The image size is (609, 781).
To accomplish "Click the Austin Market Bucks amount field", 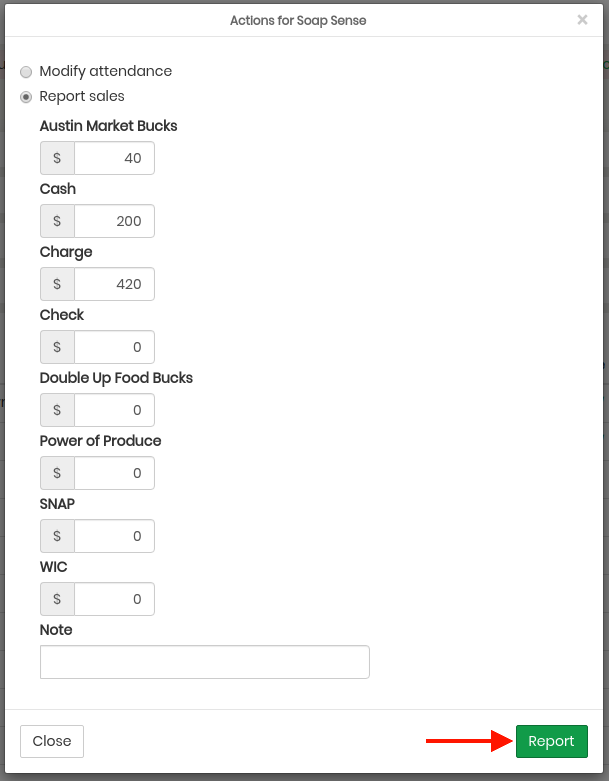I will click(115, 158).
